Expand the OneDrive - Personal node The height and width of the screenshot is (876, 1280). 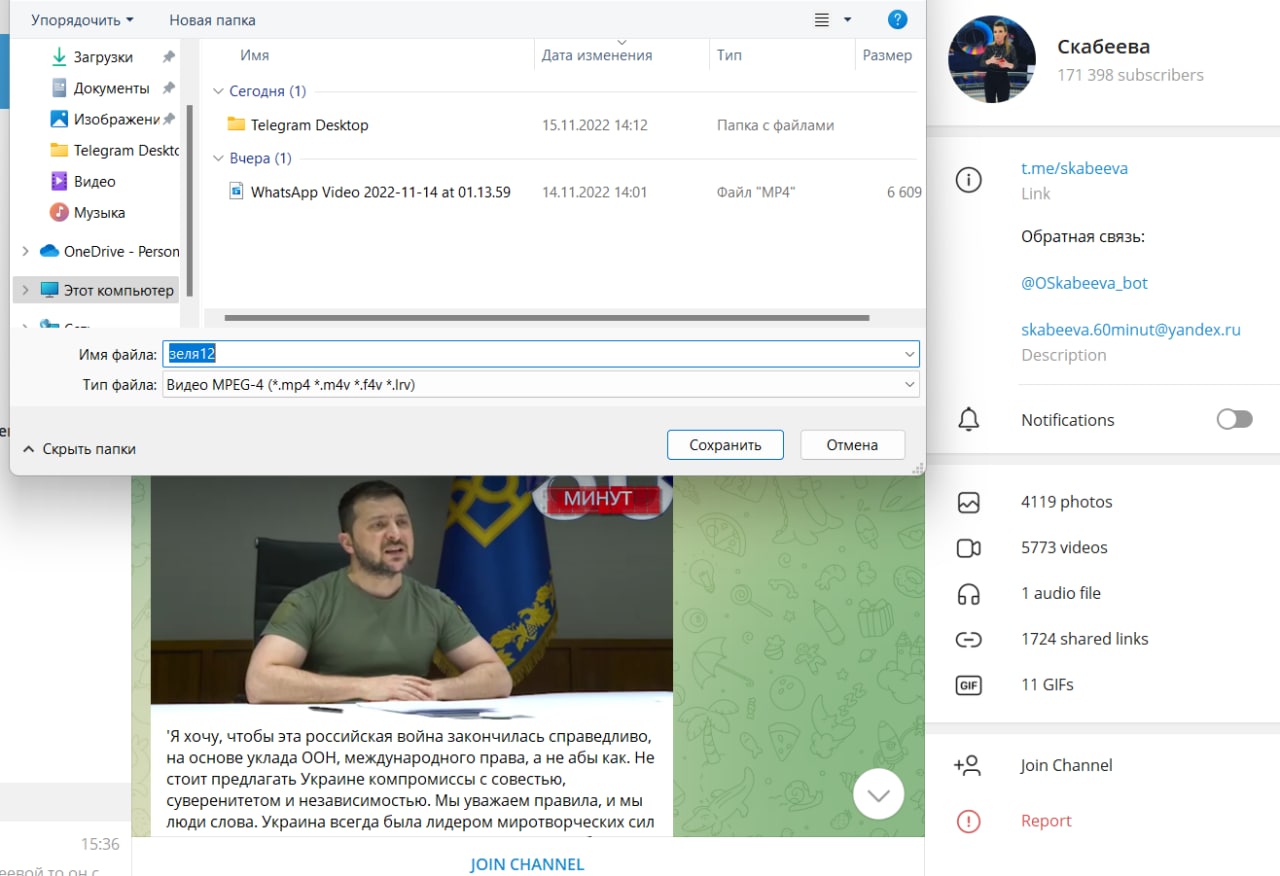[x=25, y=251]
